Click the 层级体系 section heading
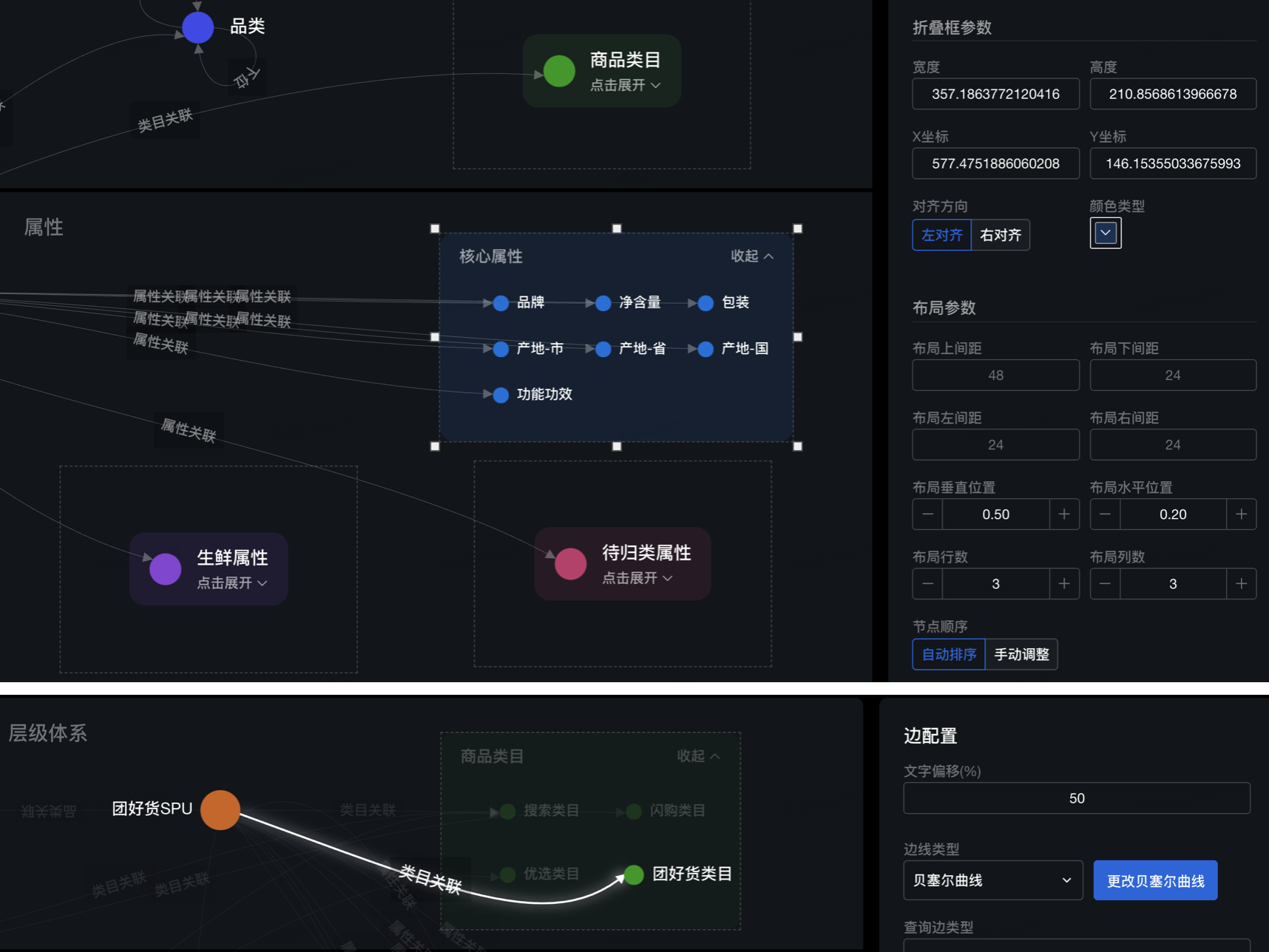1269x952 pixels. click(47, 733)
